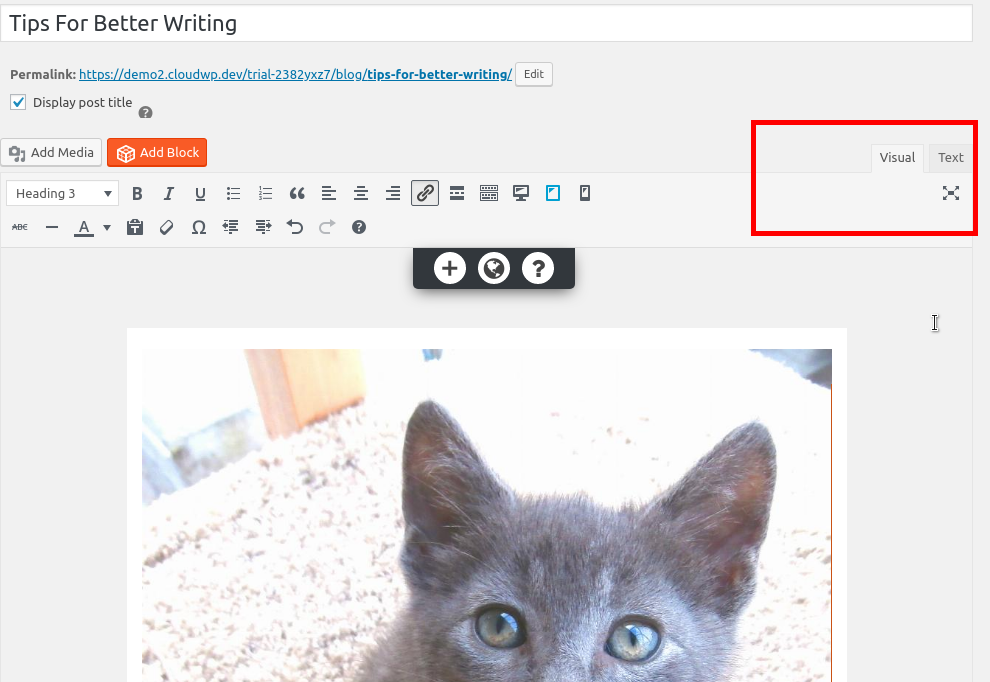This screenshot has width=990, height=682.
Task: Toggle underline formatting
Action: pos(200,193)
